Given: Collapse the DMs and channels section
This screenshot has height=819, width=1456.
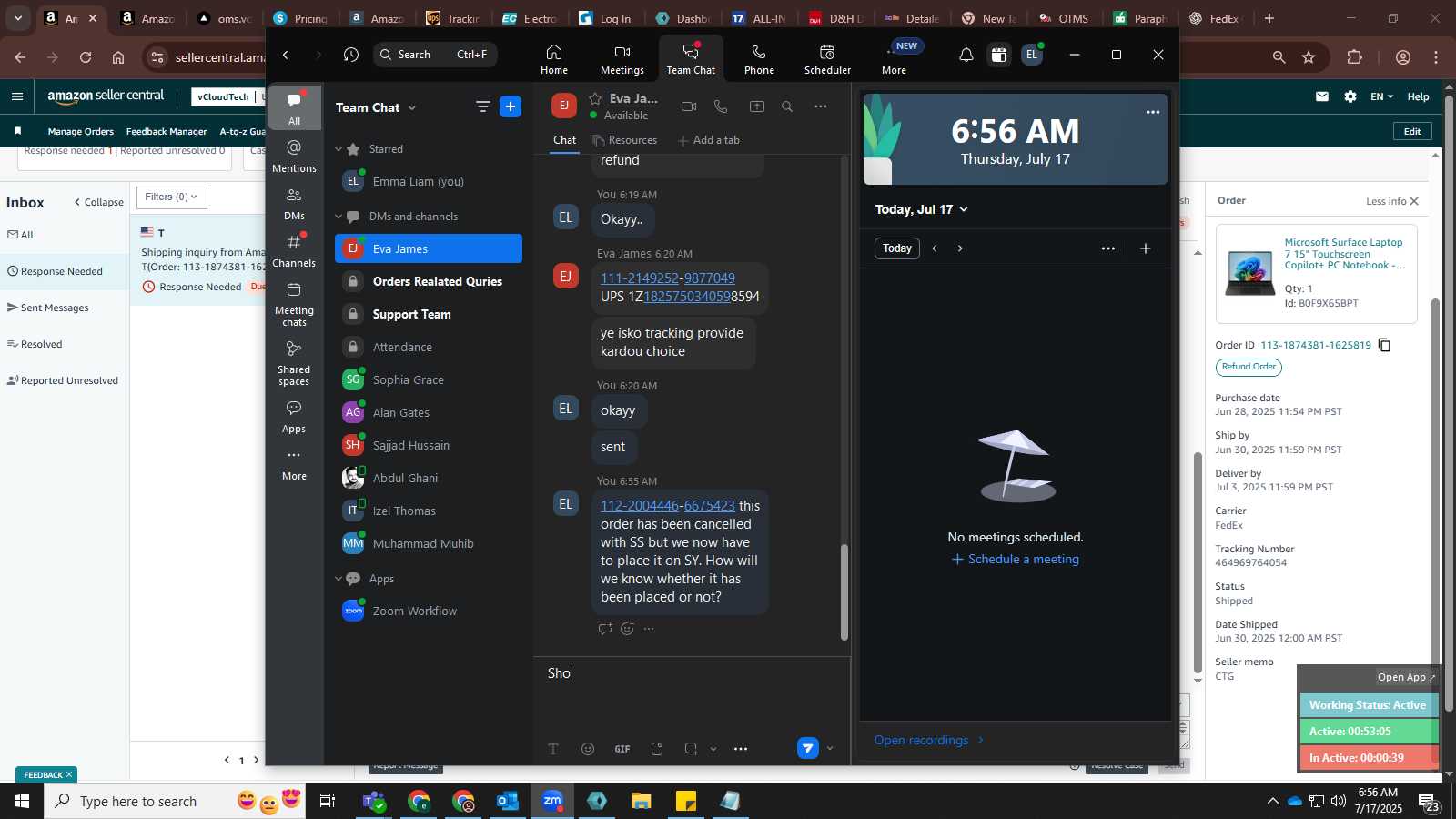Looking at the screenshot, I should 339,217.
